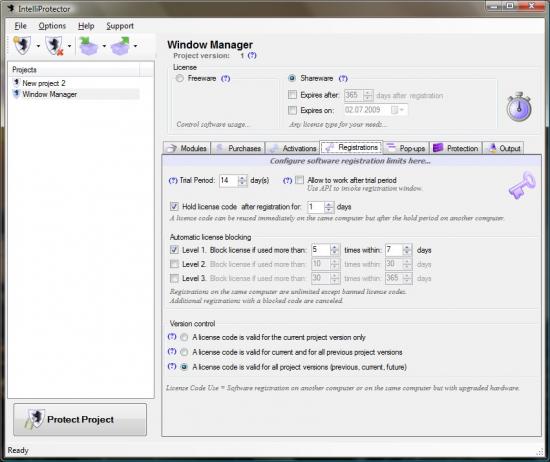
Task: Open the File menu
Action: (x=20, y=26)
